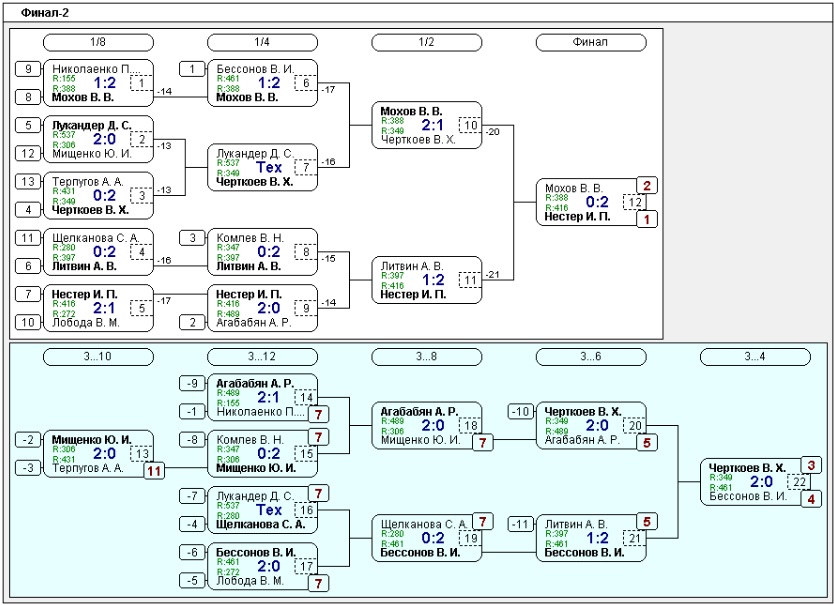Image resolution: width=834 pixels, height=605 pixels.
Task: Select the "1/4" round header
Action: point(262,43)
